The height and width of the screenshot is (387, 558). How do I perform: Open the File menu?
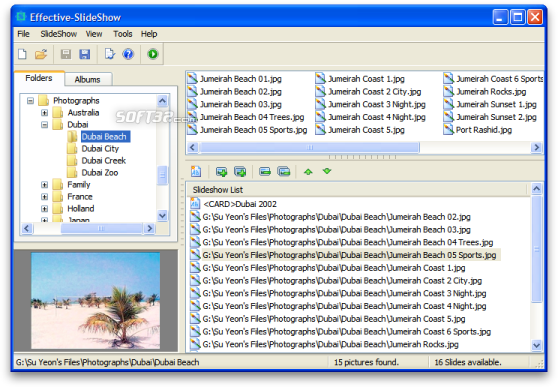(x=23, y=34)
